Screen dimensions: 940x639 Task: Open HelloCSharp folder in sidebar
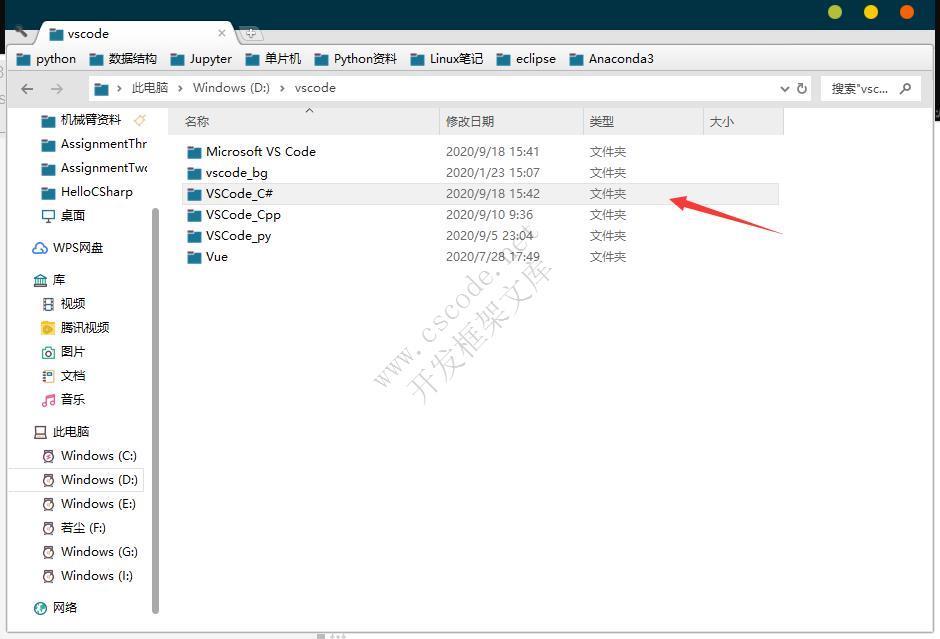(87, 192)
